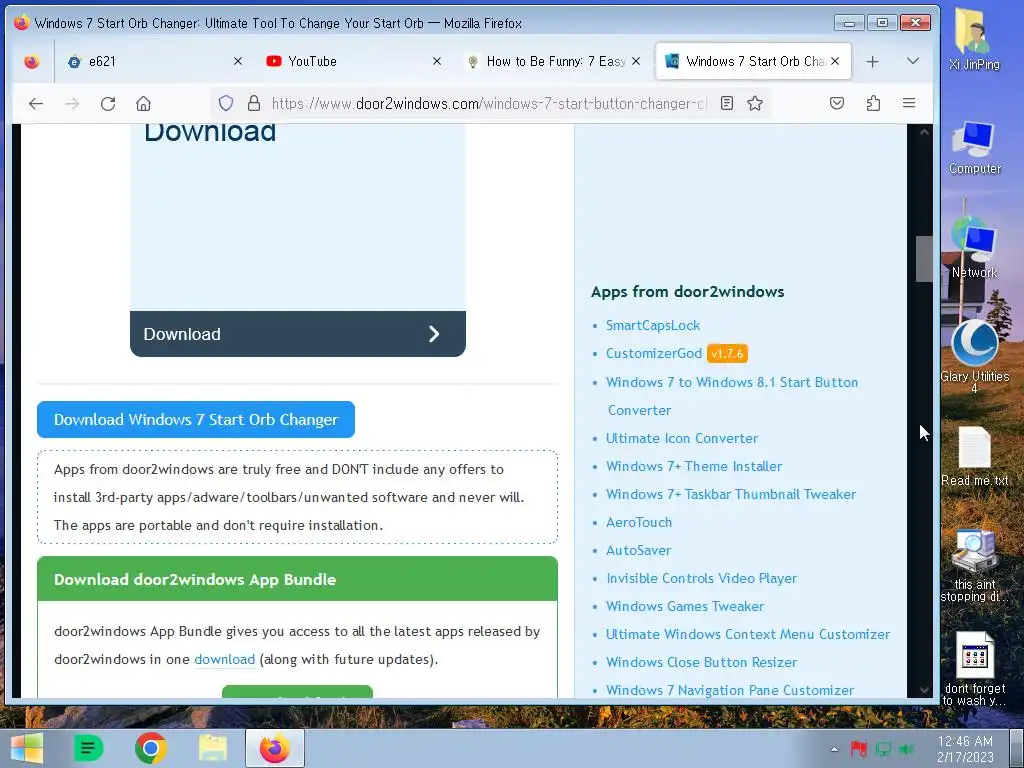This screenshot has height=768, width=1024.
Task: Select the Xi JinPing desktop folder
Action: (x=974, y=39)
